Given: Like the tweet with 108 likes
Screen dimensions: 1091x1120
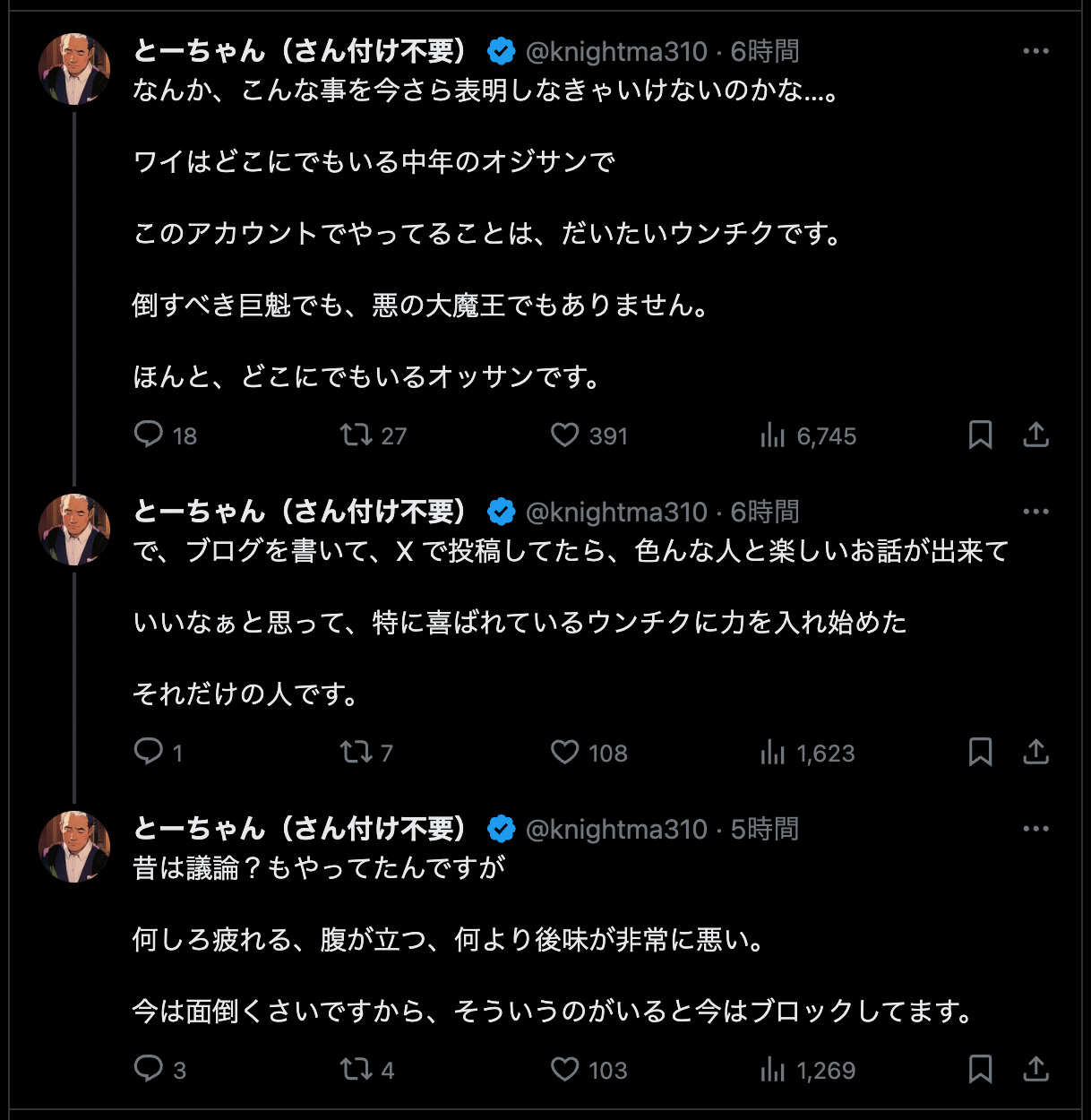Looking at the screenshot, I should (x=564, y=752).
